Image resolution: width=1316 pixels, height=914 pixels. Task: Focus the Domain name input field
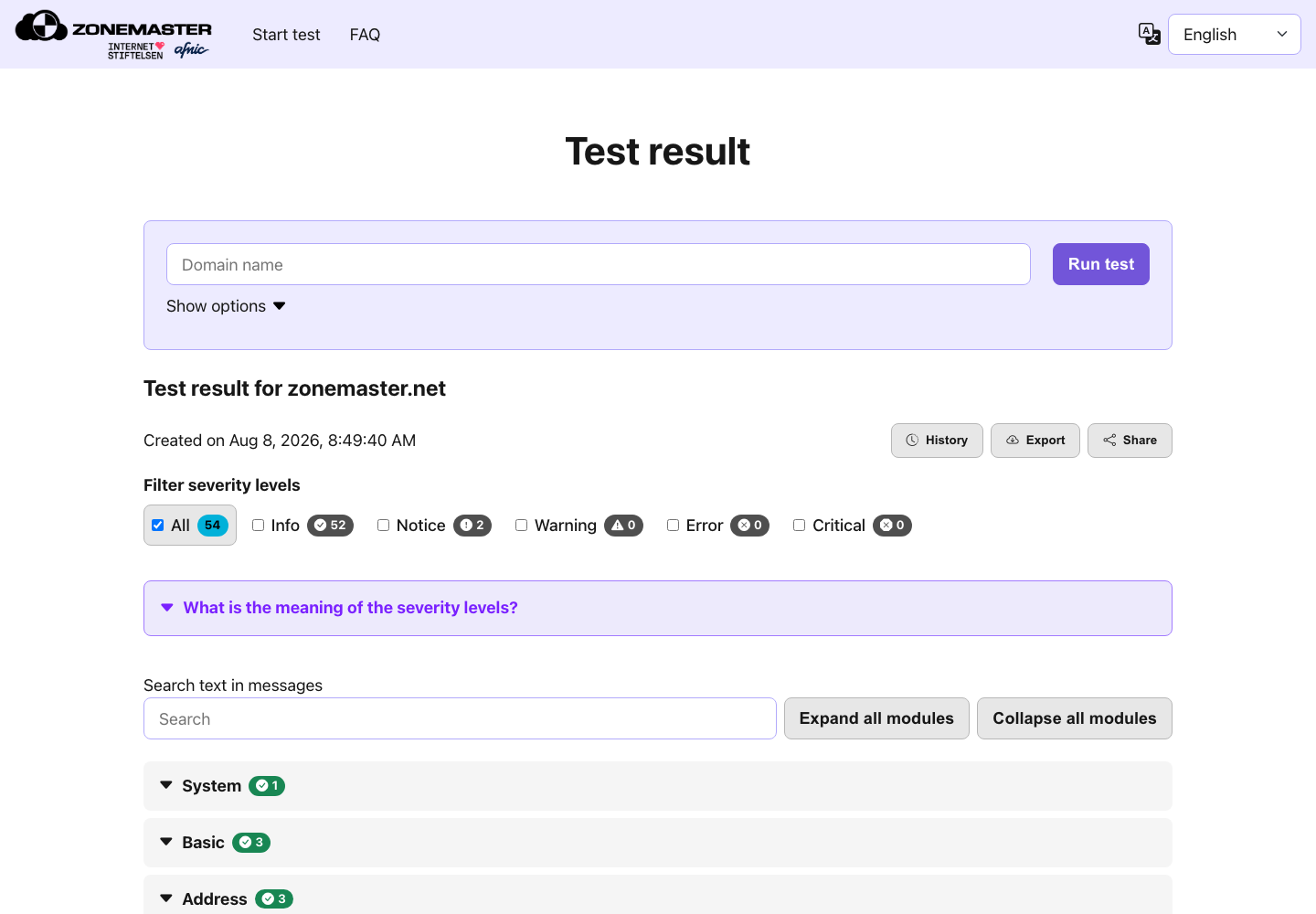click(x=599, y=264)
